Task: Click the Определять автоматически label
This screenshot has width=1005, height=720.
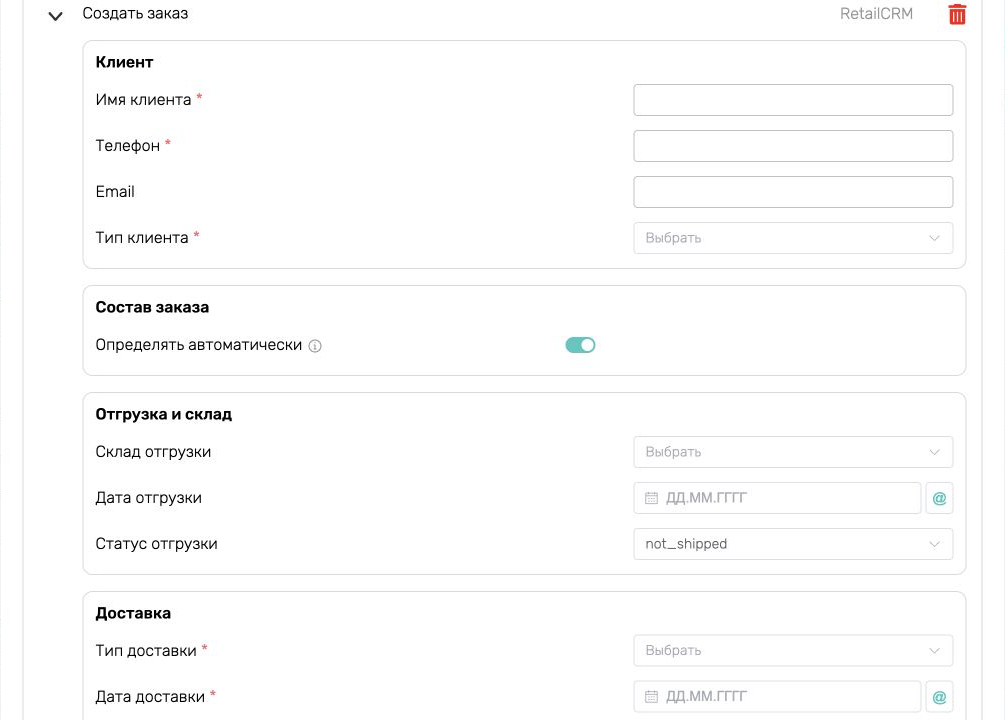Action: [x=199, y=345]
